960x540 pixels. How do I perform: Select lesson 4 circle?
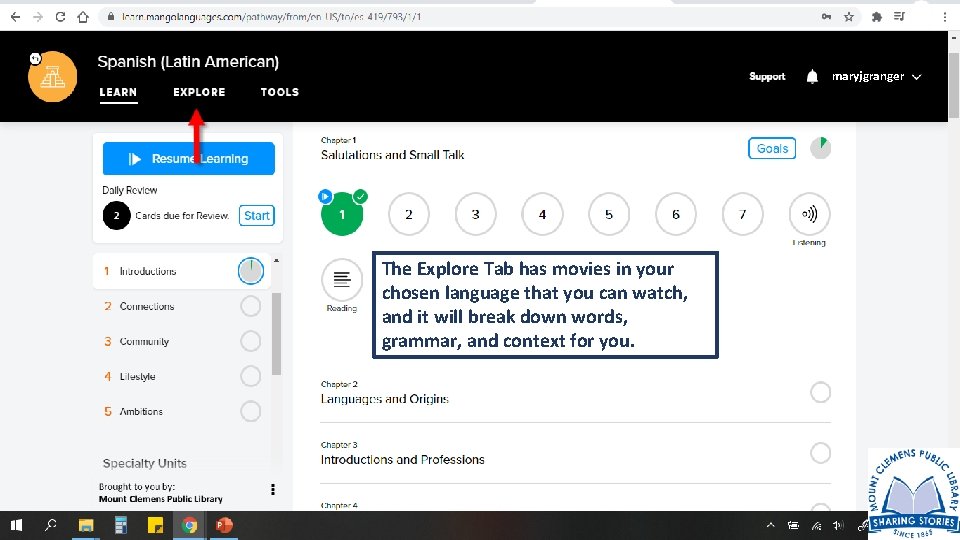coord(542,214)
